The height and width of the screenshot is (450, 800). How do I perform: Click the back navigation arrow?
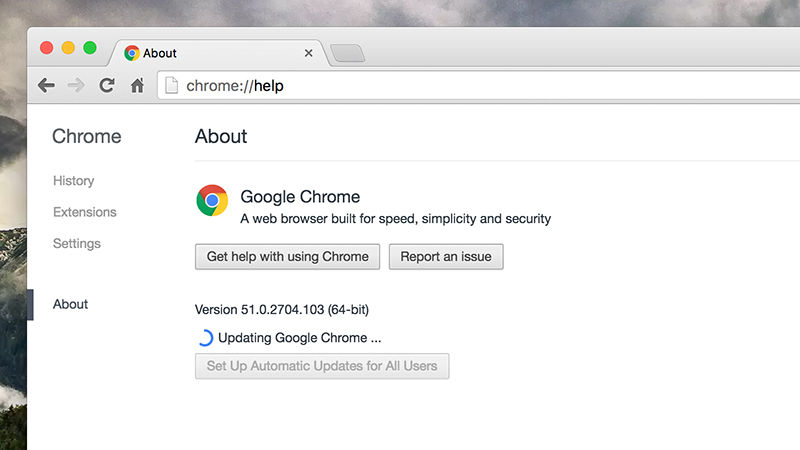(x=46, y=86)
